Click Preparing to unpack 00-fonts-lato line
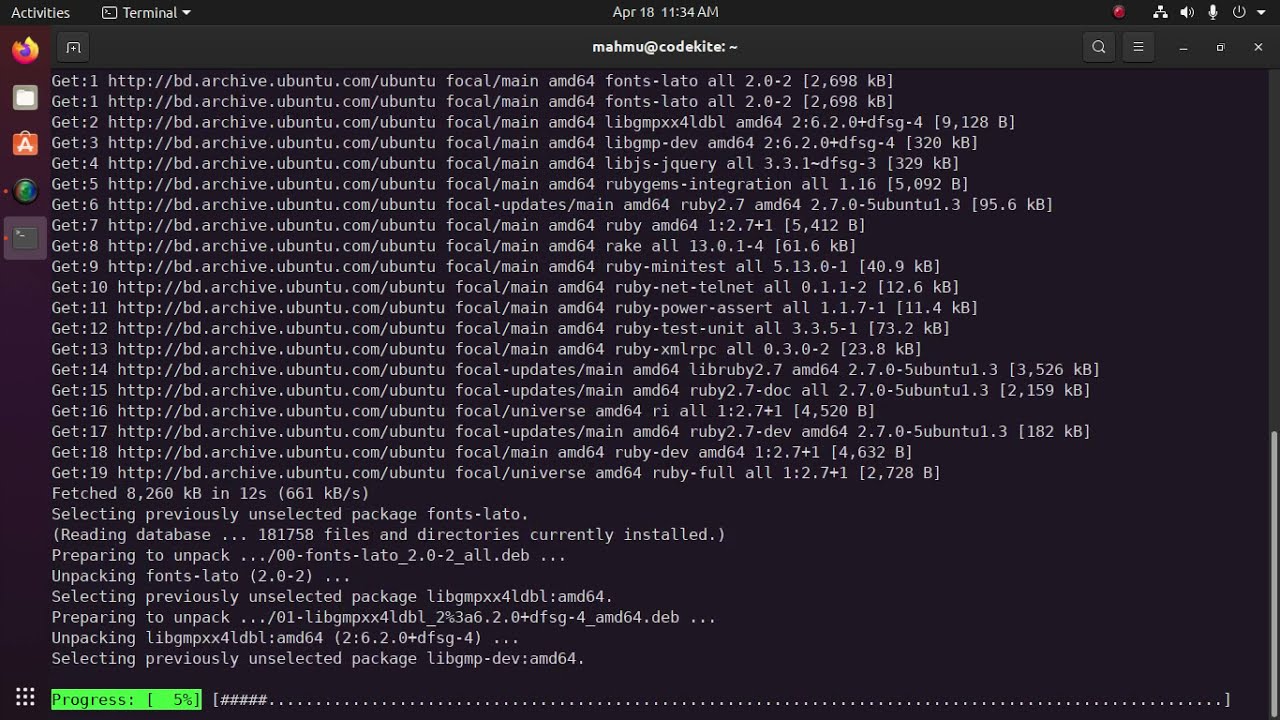 coord(309,555)
